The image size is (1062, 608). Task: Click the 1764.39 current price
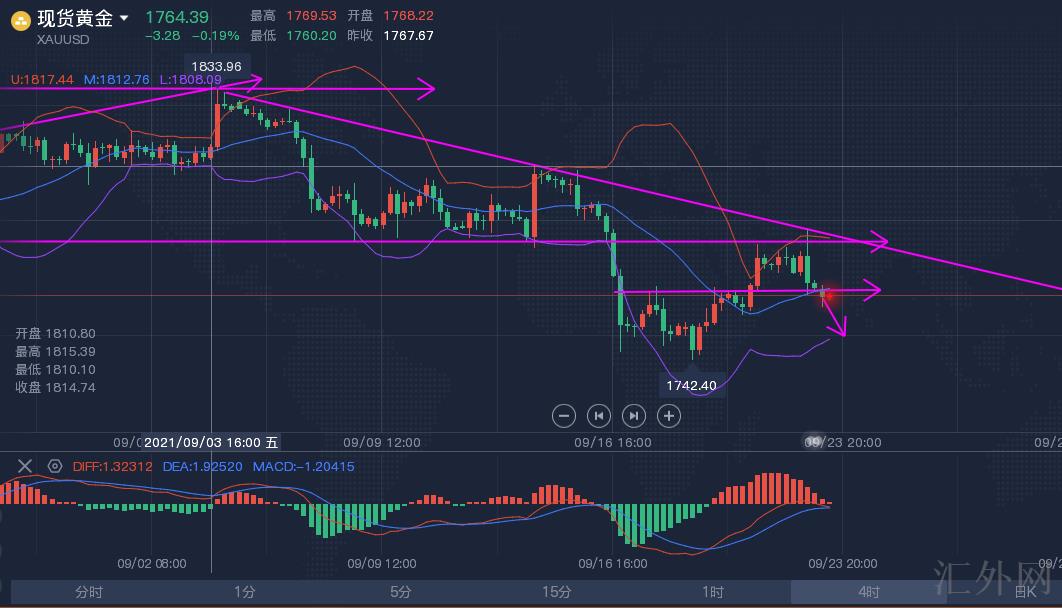[x=177, y=17]
